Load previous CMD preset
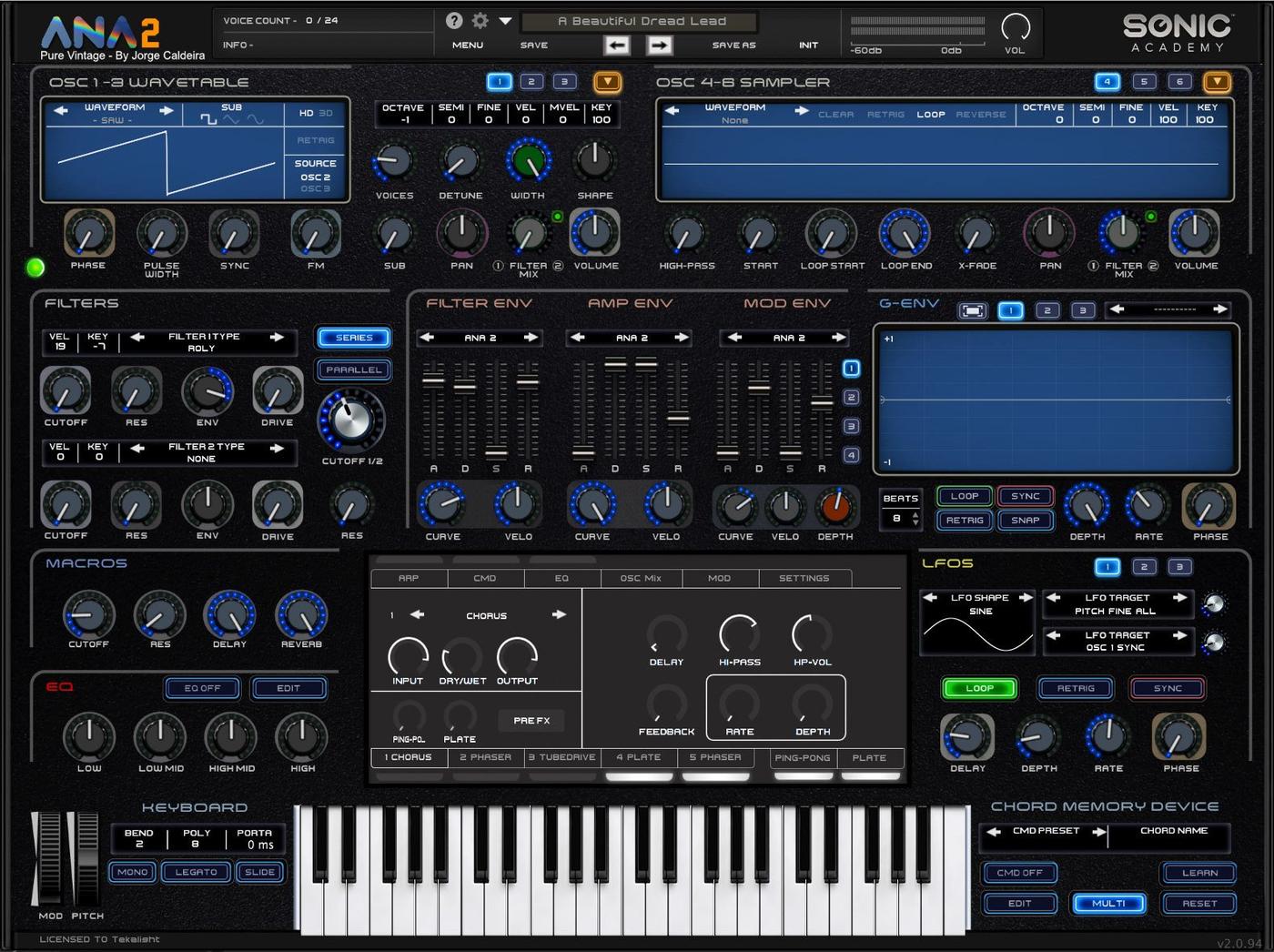1274x952 pixels. (994, 831)
